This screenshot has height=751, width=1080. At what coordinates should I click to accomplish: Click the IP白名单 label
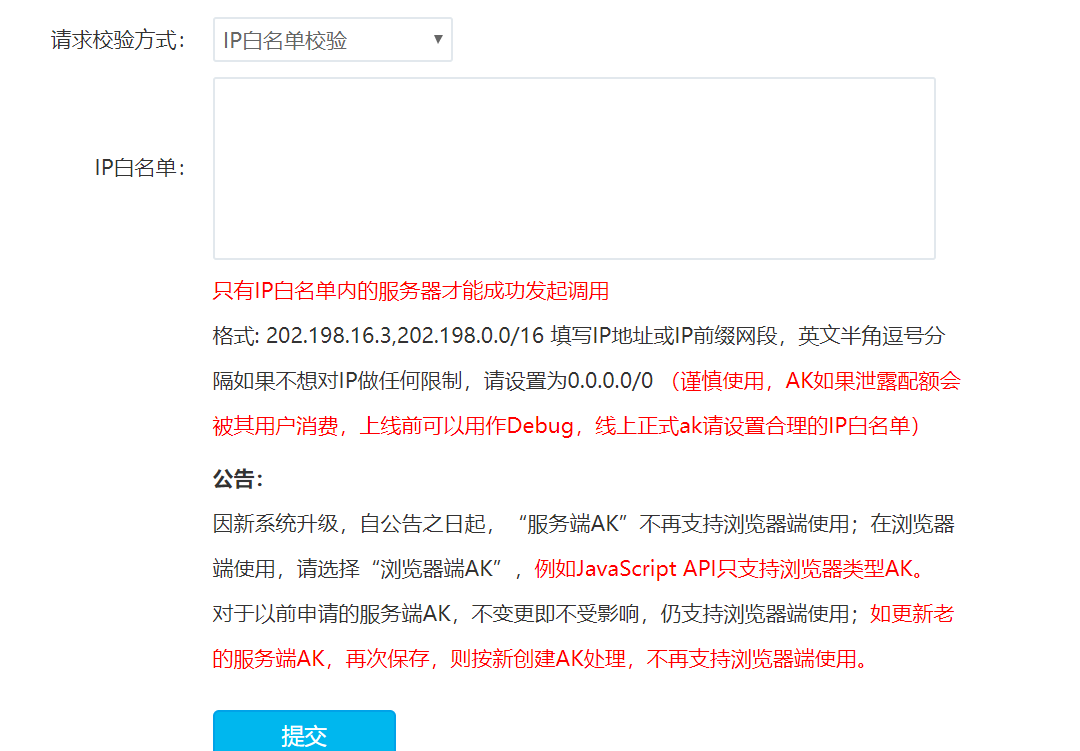[140, 167]
